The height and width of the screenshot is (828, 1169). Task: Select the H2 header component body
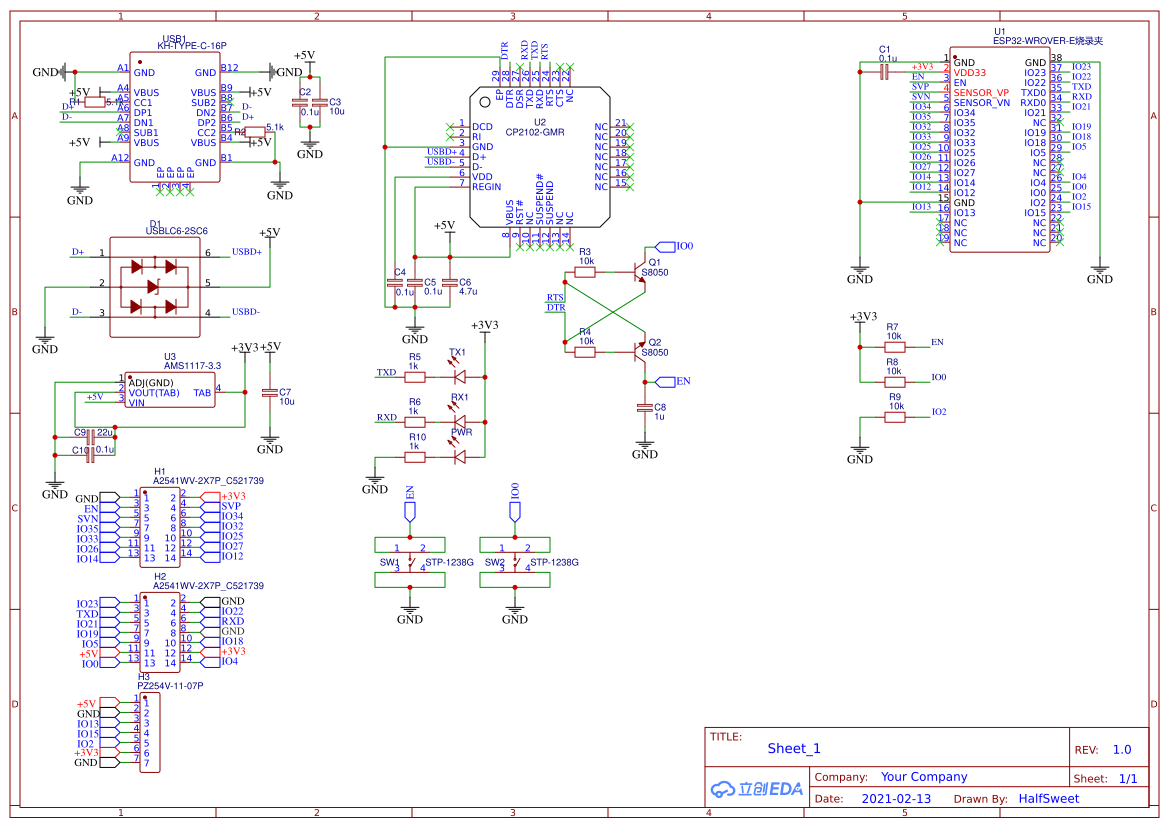pos(160,633)
